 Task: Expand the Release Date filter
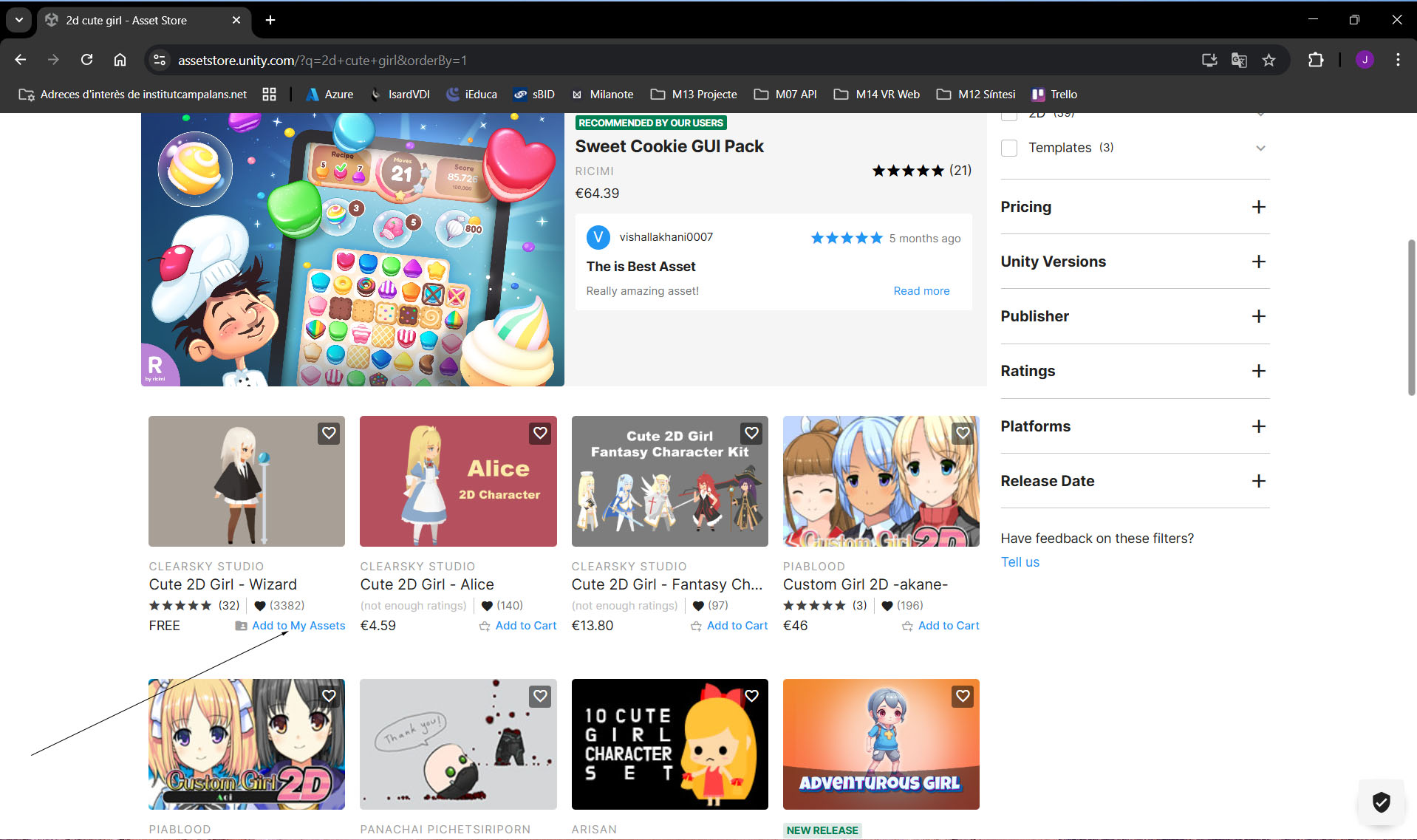point(1259,481)
